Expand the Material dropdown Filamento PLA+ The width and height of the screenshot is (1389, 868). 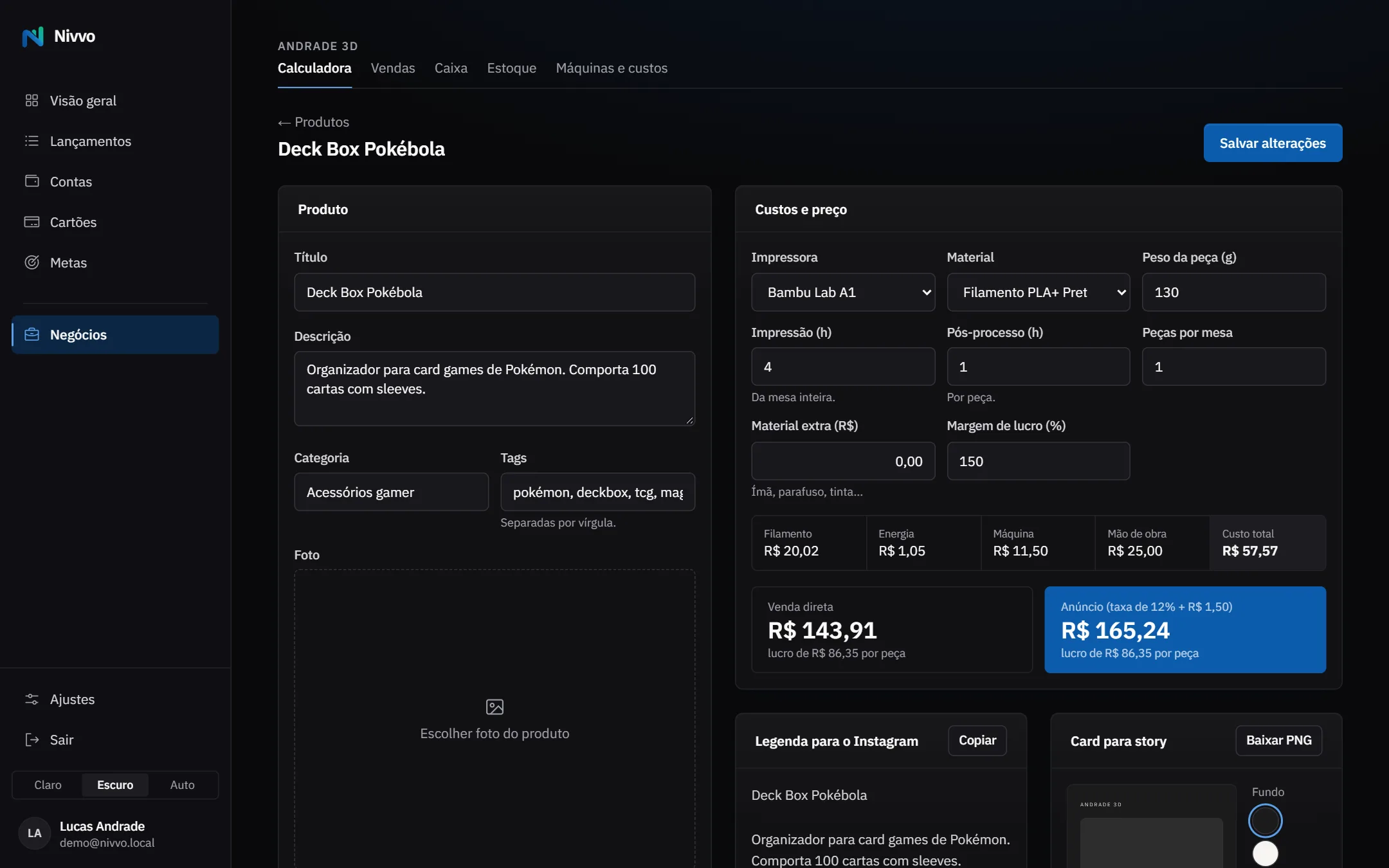1038,292
